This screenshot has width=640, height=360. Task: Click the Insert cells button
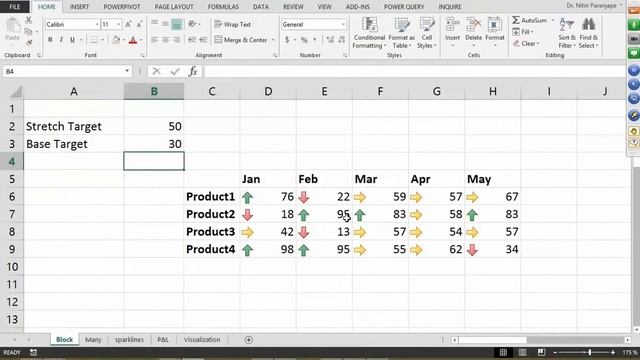[452, 32]
